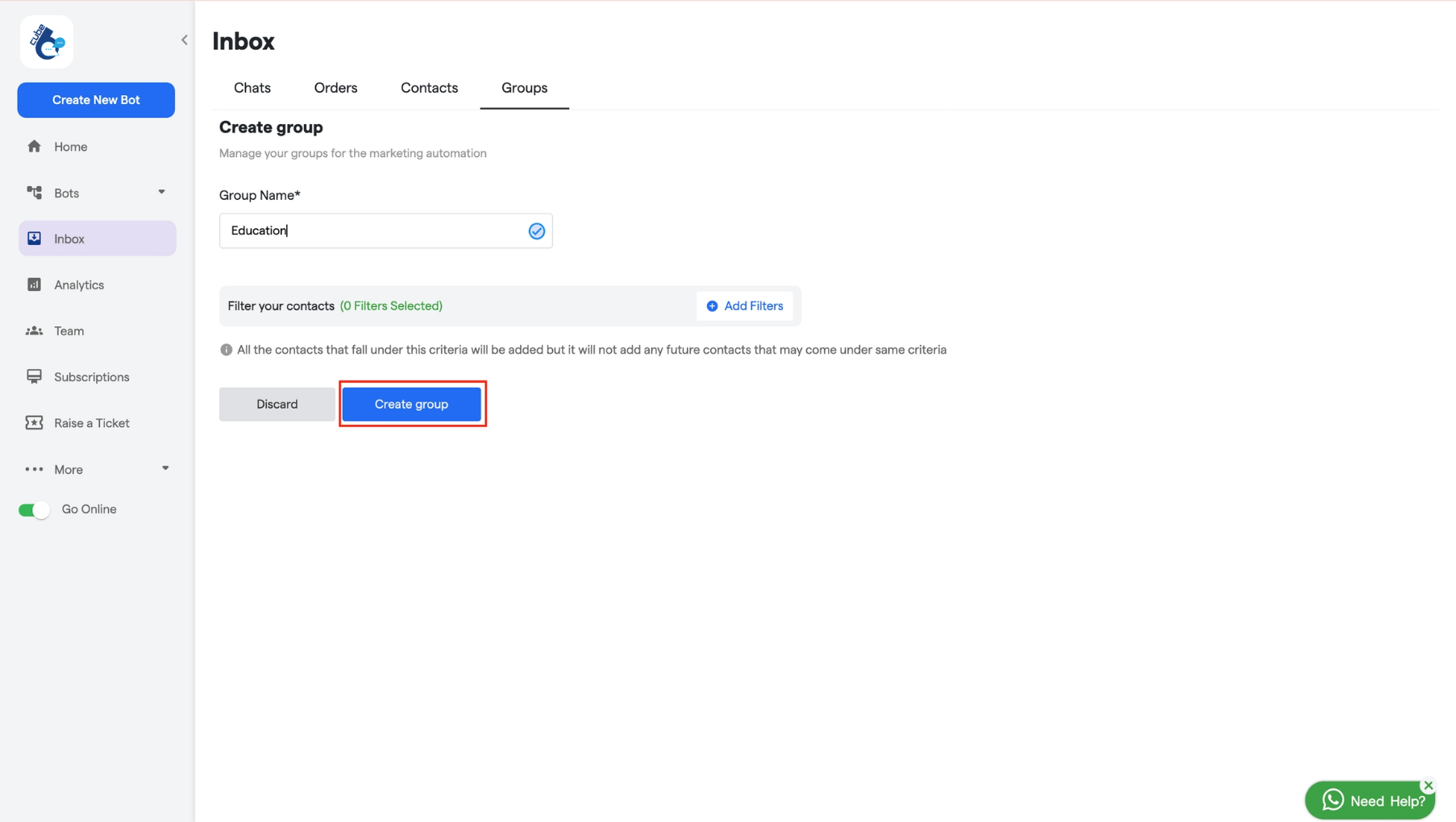Close the Need Help widget
1456x822 pixels.
click(x=1428, y=785)
